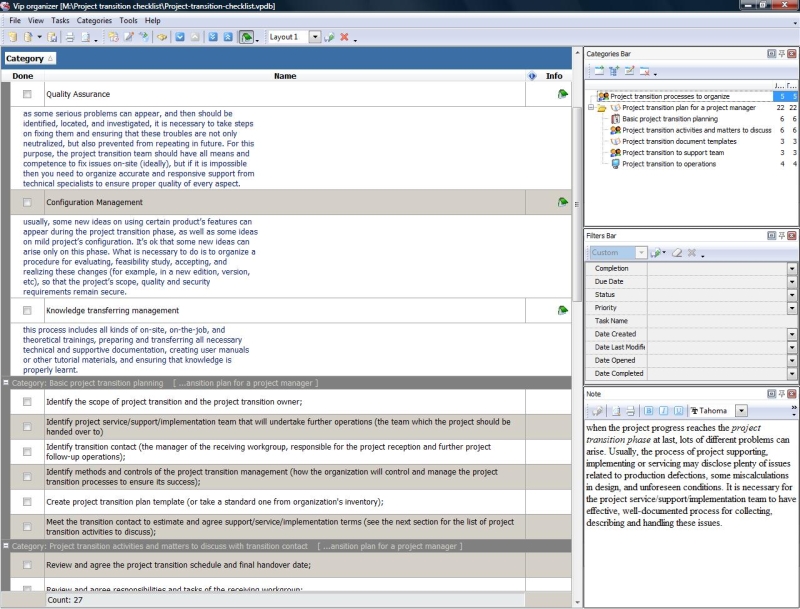Open the Priority filter dropdown
This screenshot has width=800, height=609.
(x=791, y=308)
